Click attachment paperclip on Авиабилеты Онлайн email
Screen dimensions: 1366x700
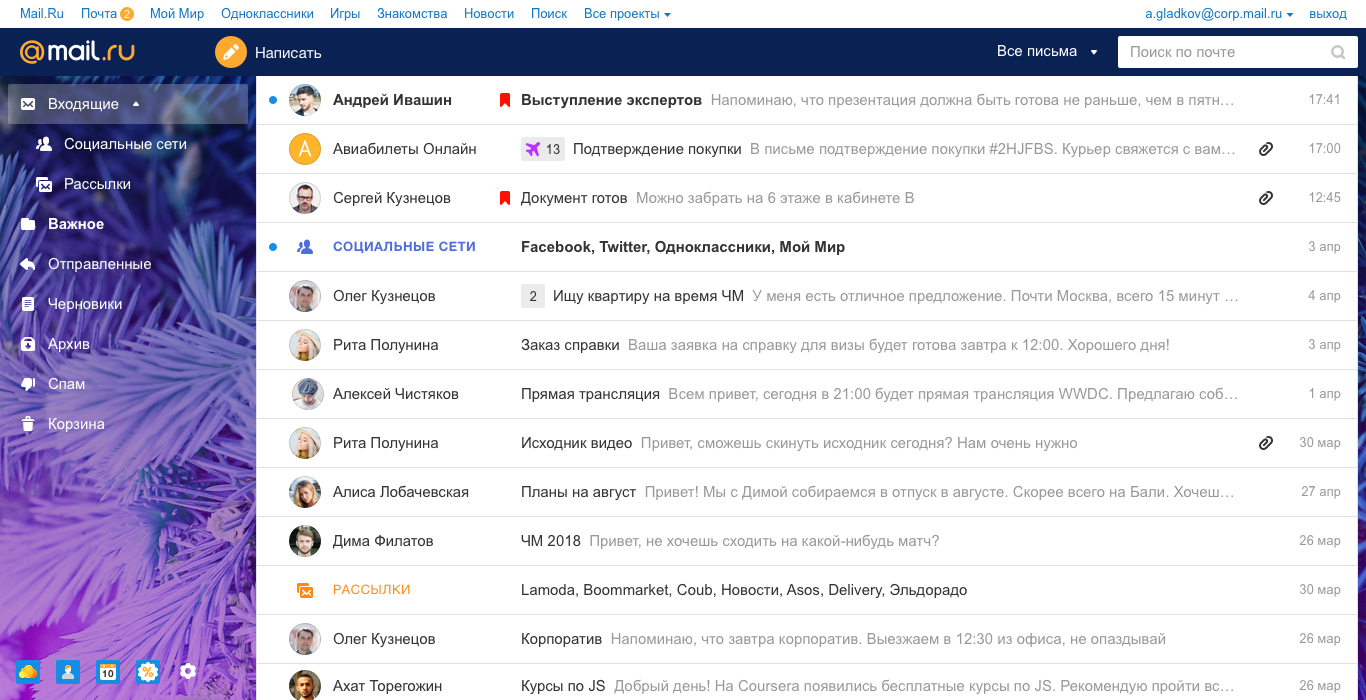click(x=1265, y=149)
